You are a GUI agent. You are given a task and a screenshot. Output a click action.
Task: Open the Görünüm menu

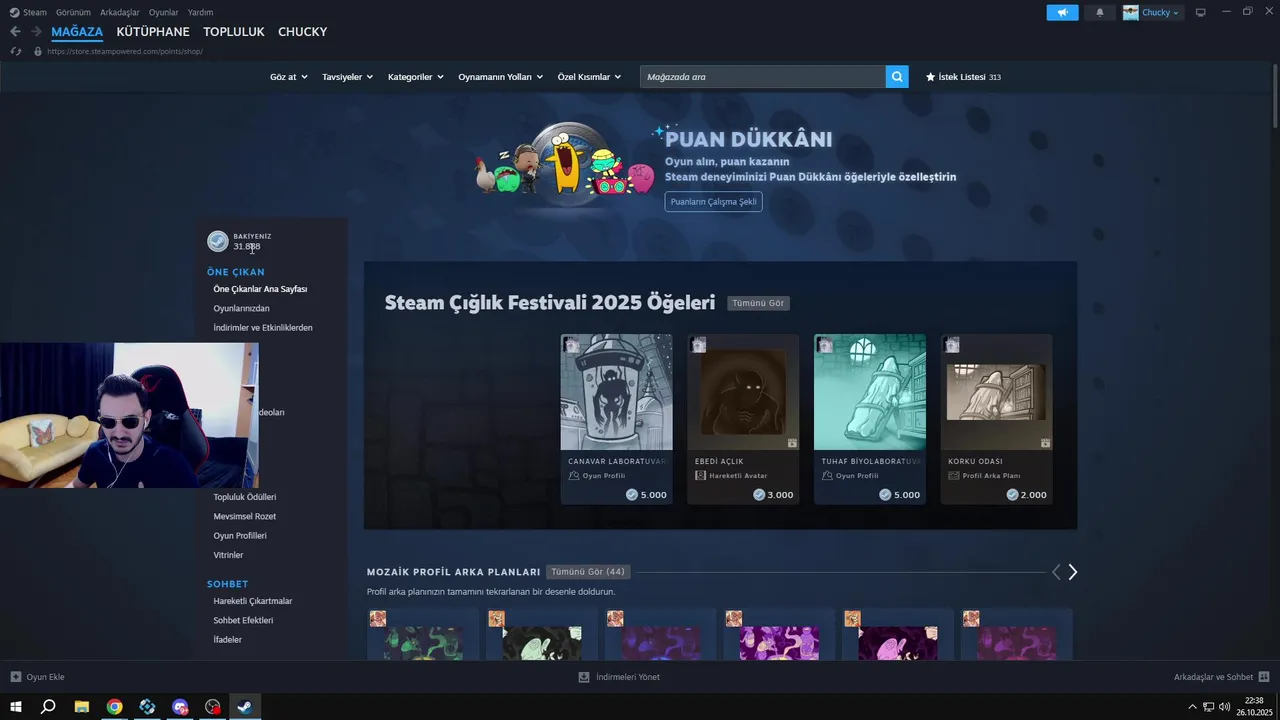click(73, 12)
